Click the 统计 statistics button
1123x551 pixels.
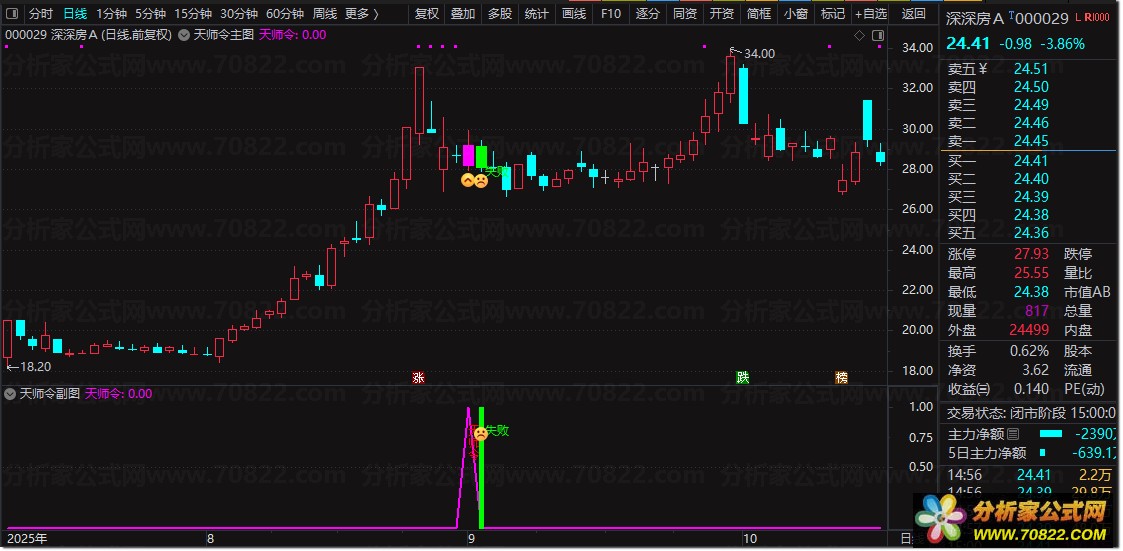coord(536,13)
